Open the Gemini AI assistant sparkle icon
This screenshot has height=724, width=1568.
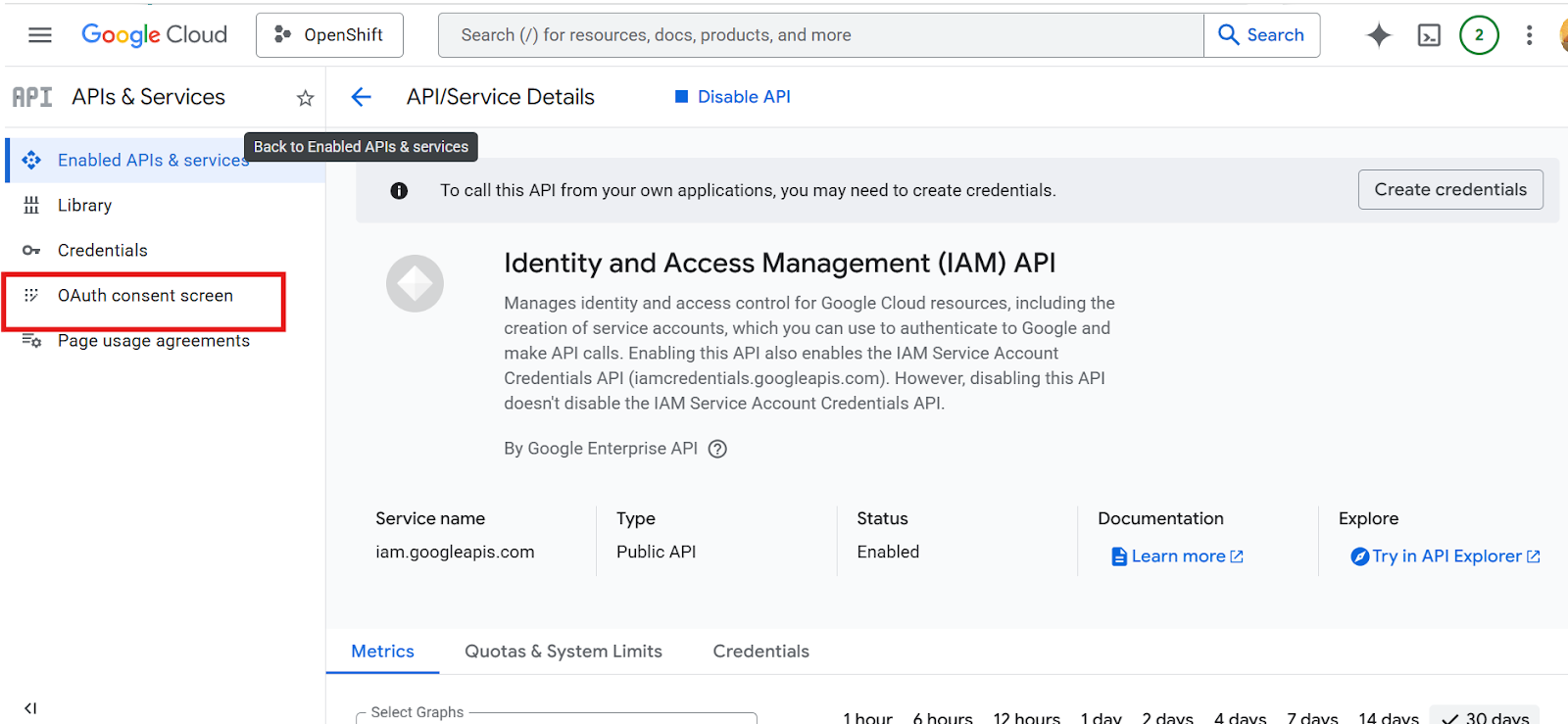[x=1379, y=35]
